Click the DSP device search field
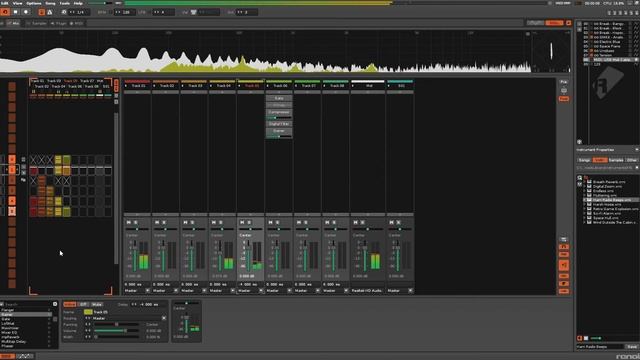This screenshot has height=360, width=640. [x=28, y=304]
